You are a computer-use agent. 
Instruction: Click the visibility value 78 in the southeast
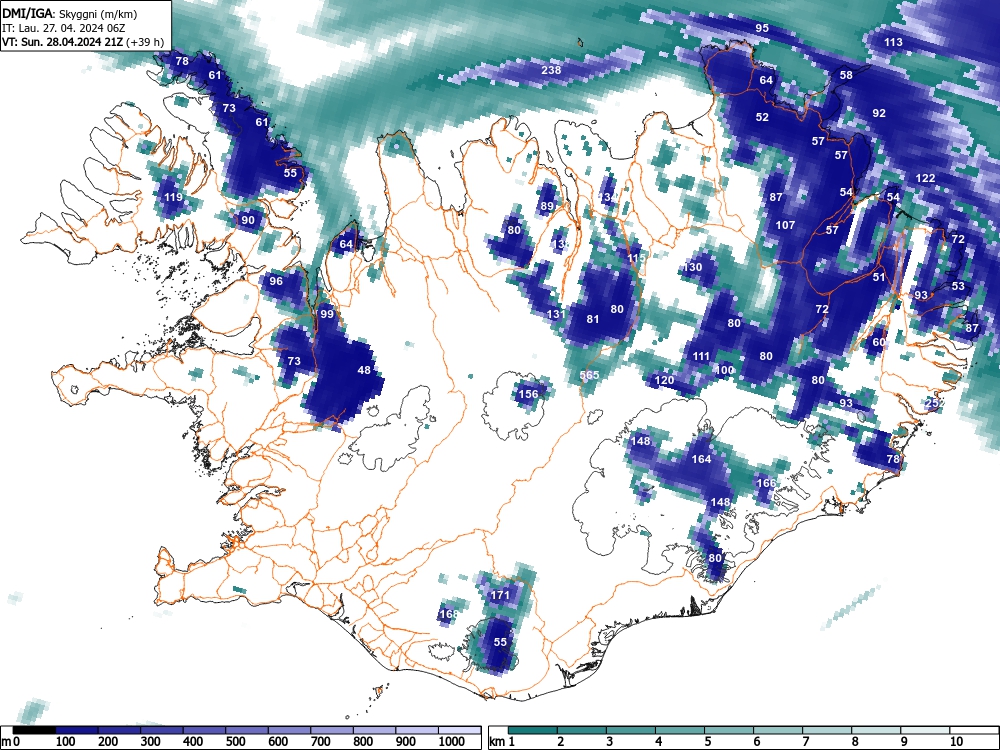(893, 459)
